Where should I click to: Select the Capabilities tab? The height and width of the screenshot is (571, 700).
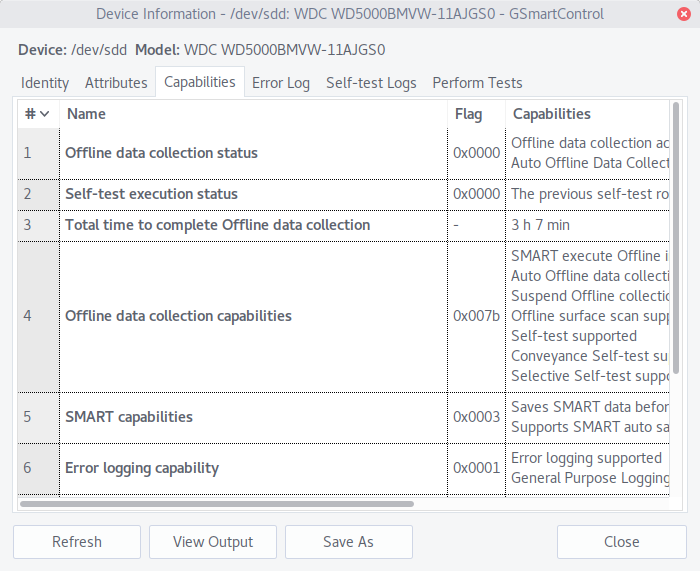pos(200,82)
